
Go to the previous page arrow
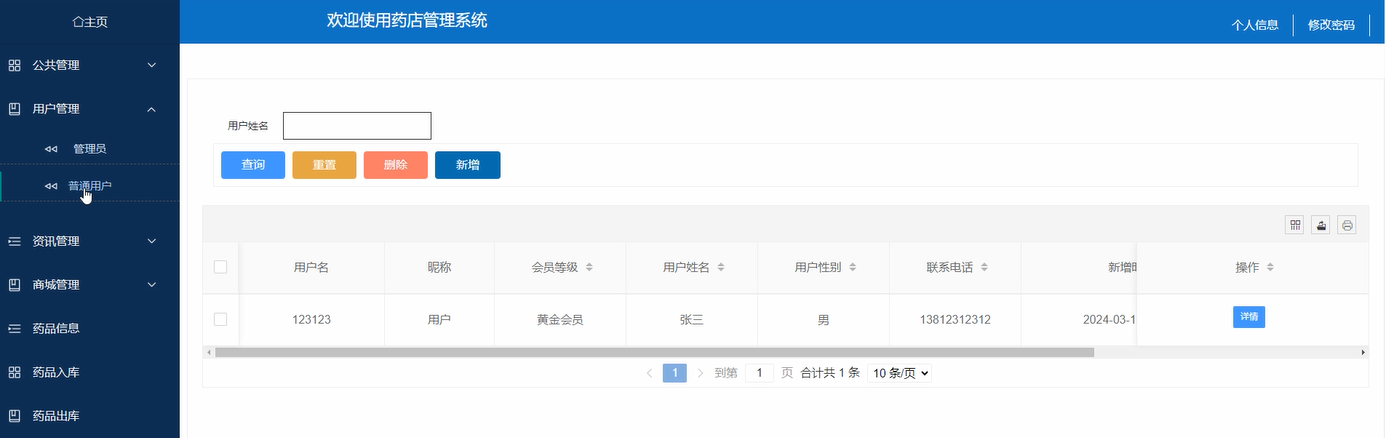(649, 373)
